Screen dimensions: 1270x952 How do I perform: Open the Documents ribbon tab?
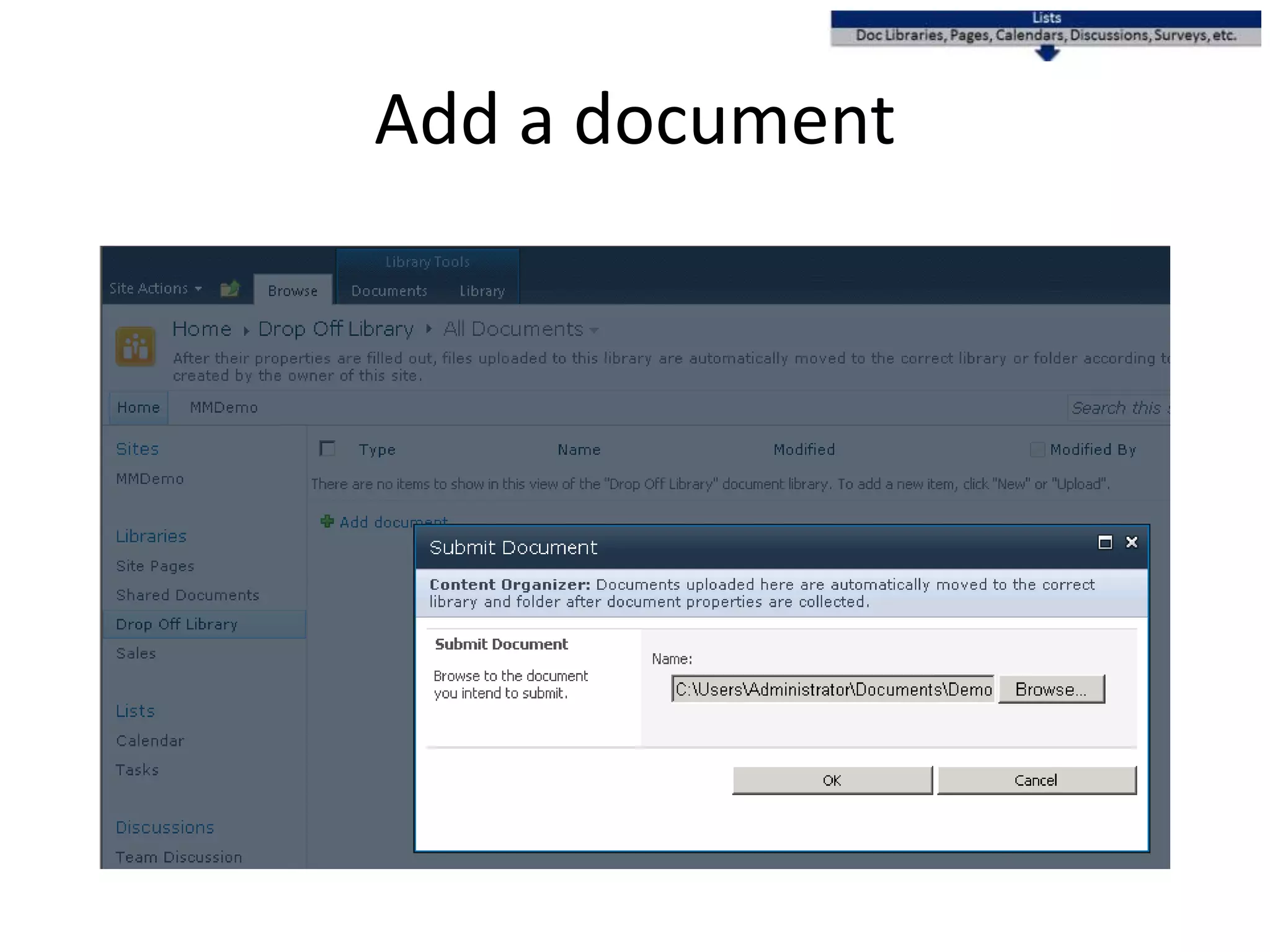tap(389, 290)
